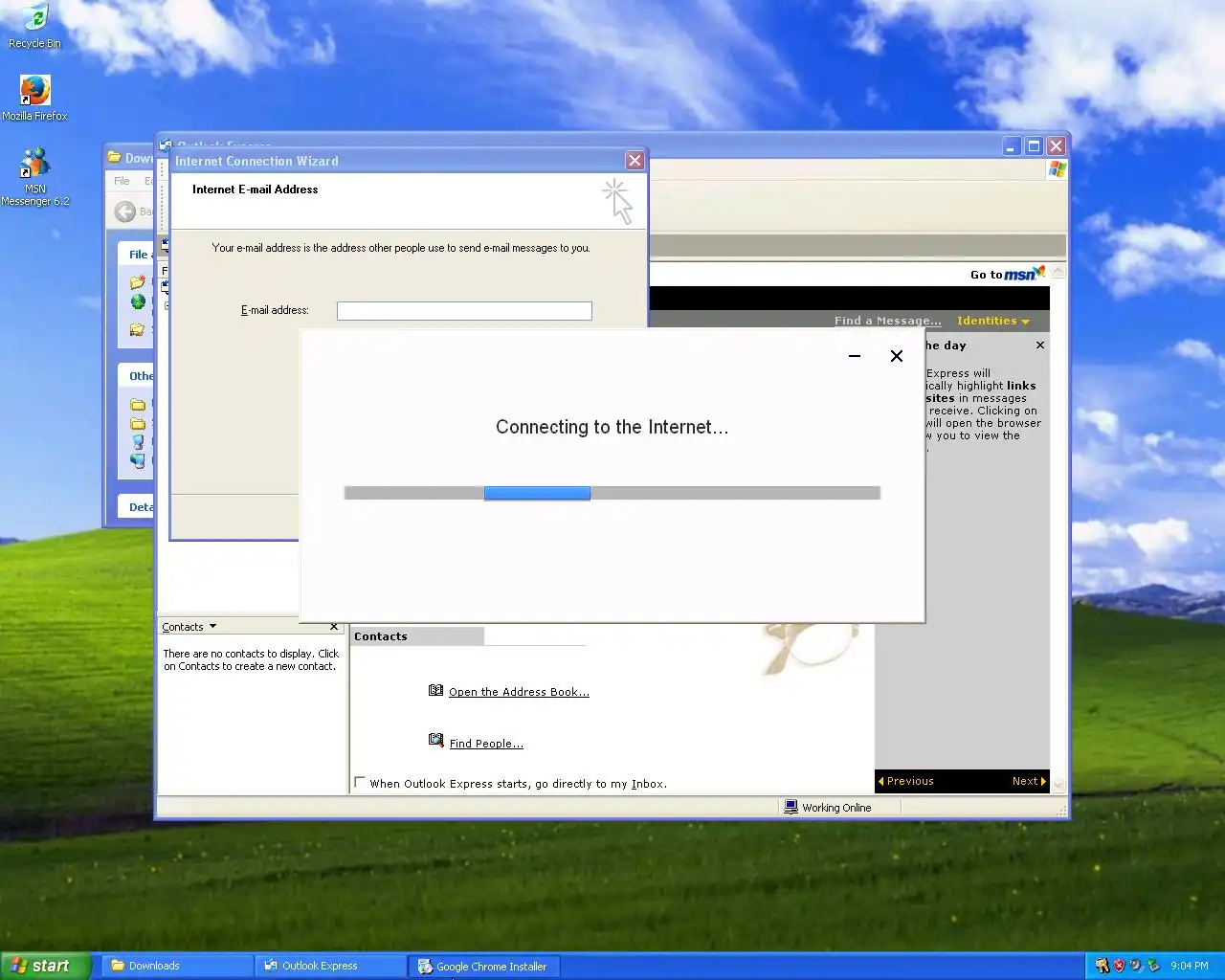
Task: Click the Working Online status bar icon
Action: coord(791,807)
